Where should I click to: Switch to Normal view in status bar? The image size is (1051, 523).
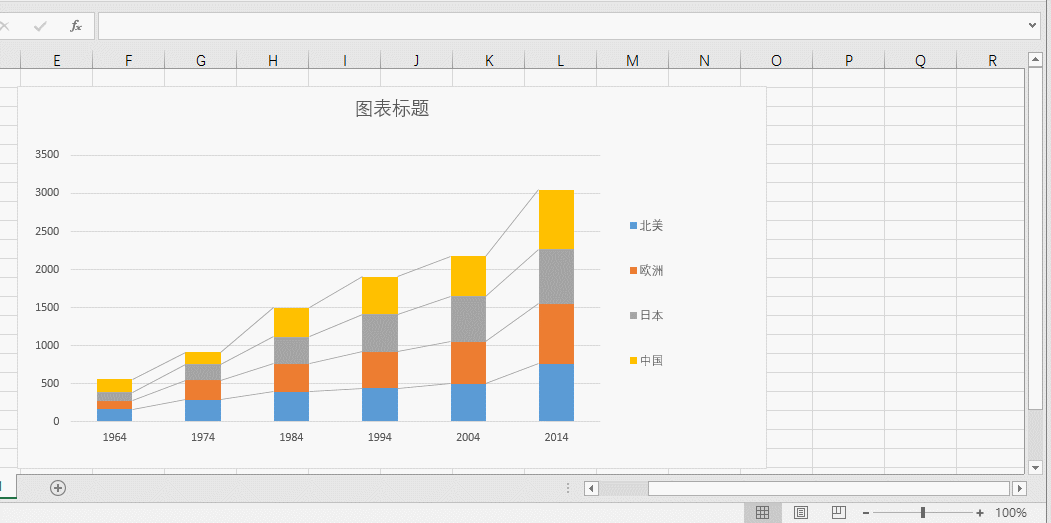pyautogui.click(x=762, y=512)
